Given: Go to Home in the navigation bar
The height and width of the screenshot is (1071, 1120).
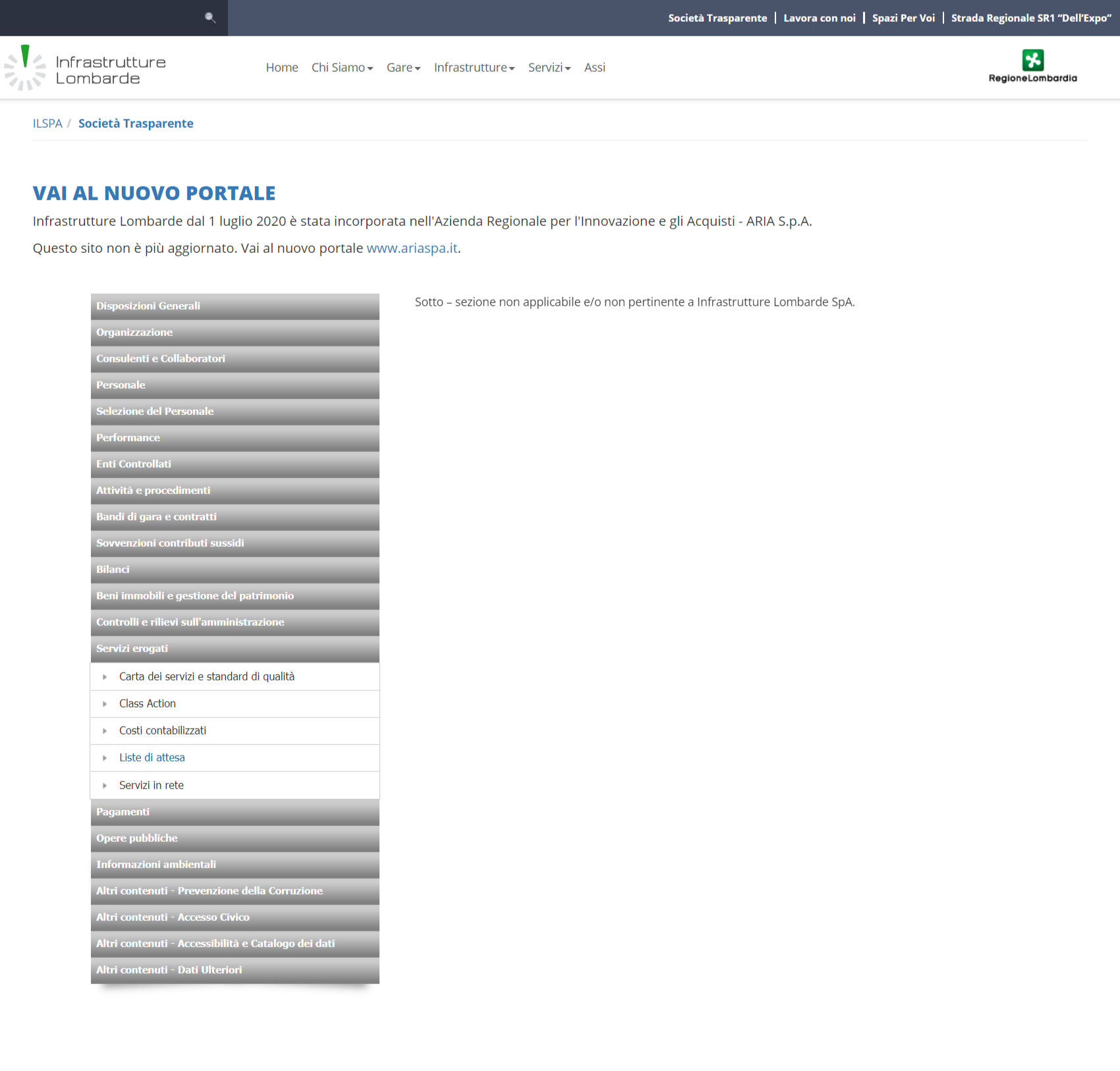Looking at the screenshot, I should [x=282, y=68].
